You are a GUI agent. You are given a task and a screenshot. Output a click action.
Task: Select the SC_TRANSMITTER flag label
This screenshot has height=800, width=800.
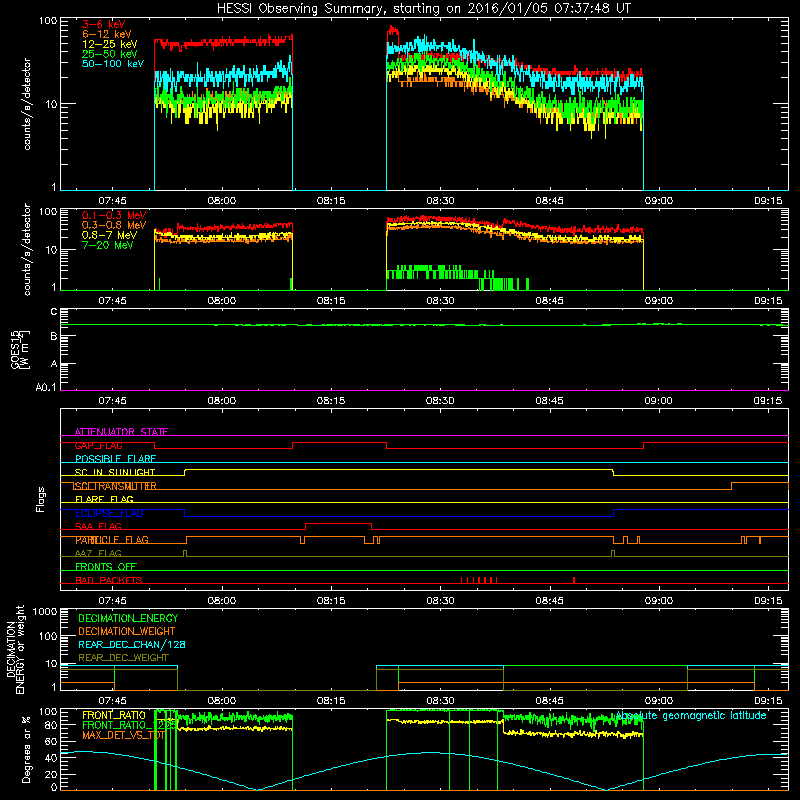(115, 486)
